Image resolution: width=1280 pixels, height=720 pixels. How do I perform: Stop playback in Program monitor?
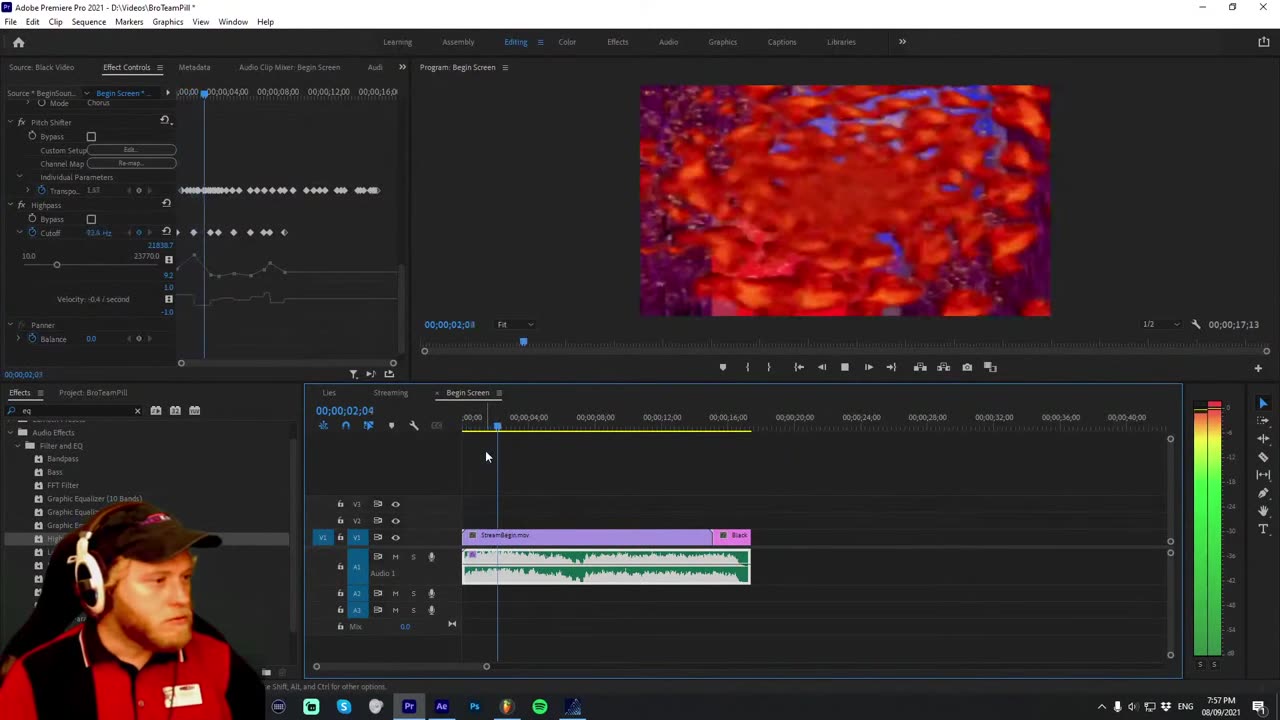(844, 367)
